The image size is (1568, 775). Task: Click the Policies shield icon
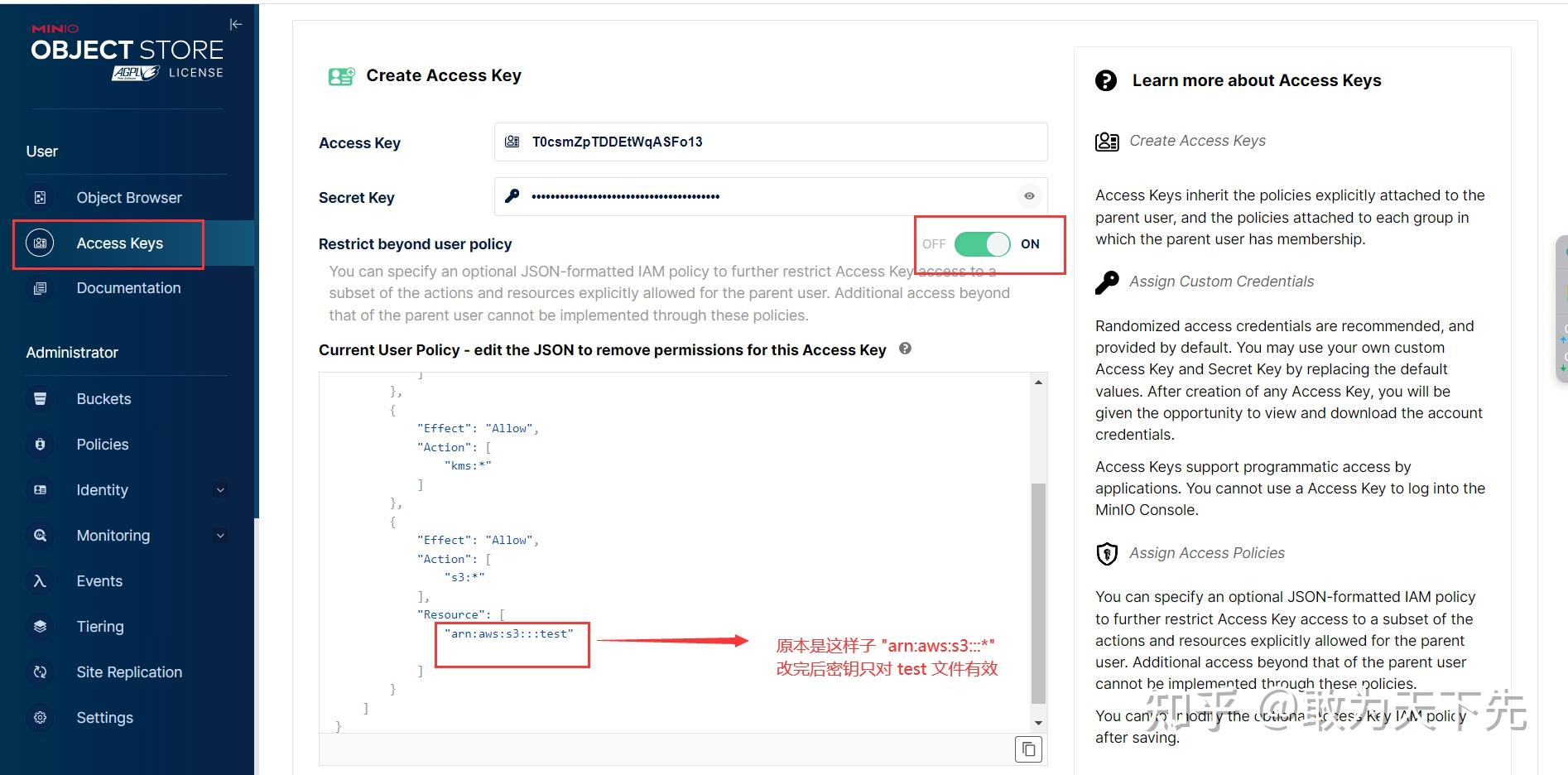[x=40, y=445]
